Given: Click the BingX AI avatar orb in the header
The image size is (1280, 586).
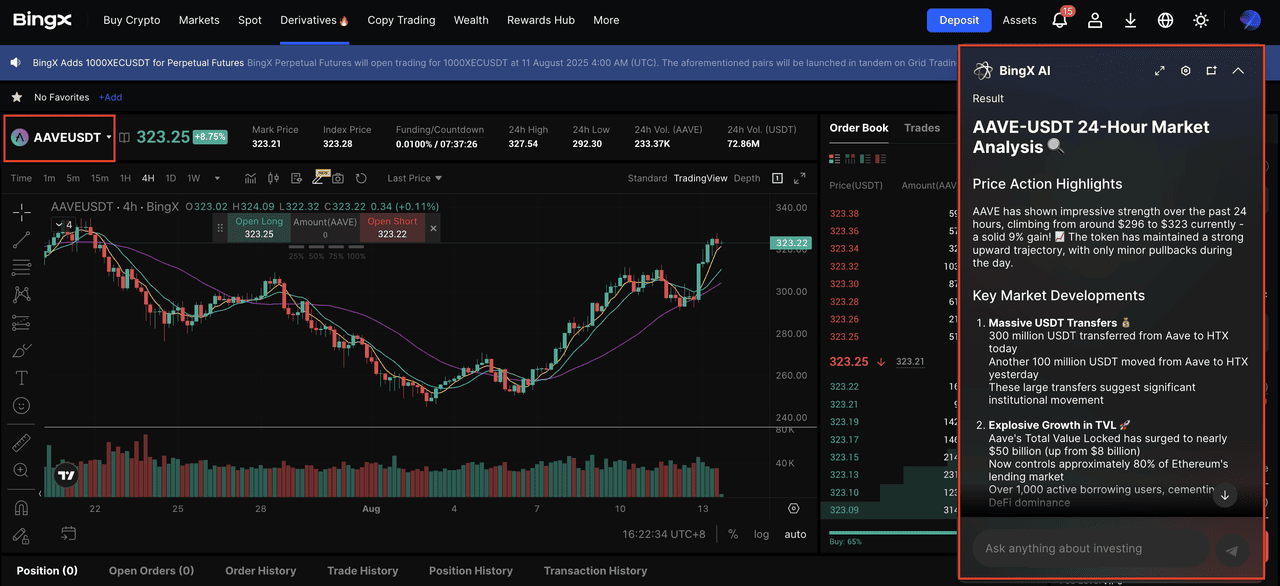Looking at the screenshot, I should tap(1250, 20).
